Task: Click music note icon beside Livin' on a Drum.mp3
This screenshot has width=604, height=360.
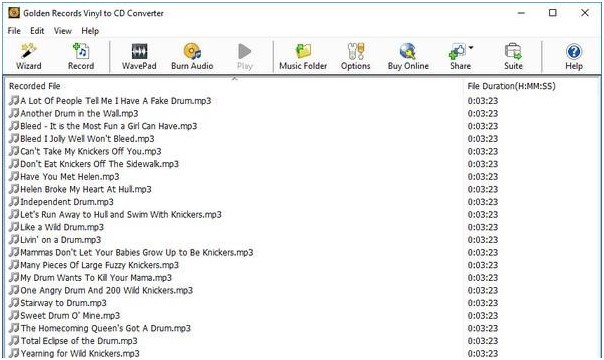Action: coord(14,239)
